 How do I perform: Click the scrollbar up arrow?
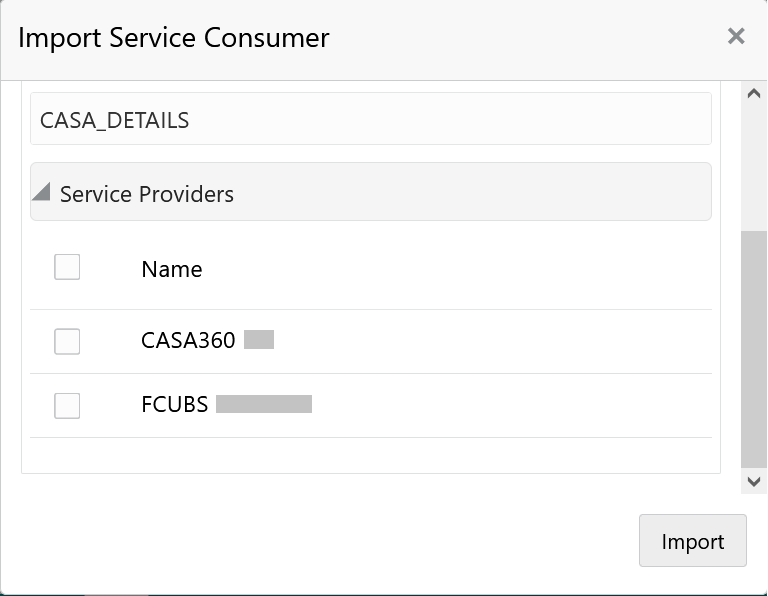pos(754,94)
